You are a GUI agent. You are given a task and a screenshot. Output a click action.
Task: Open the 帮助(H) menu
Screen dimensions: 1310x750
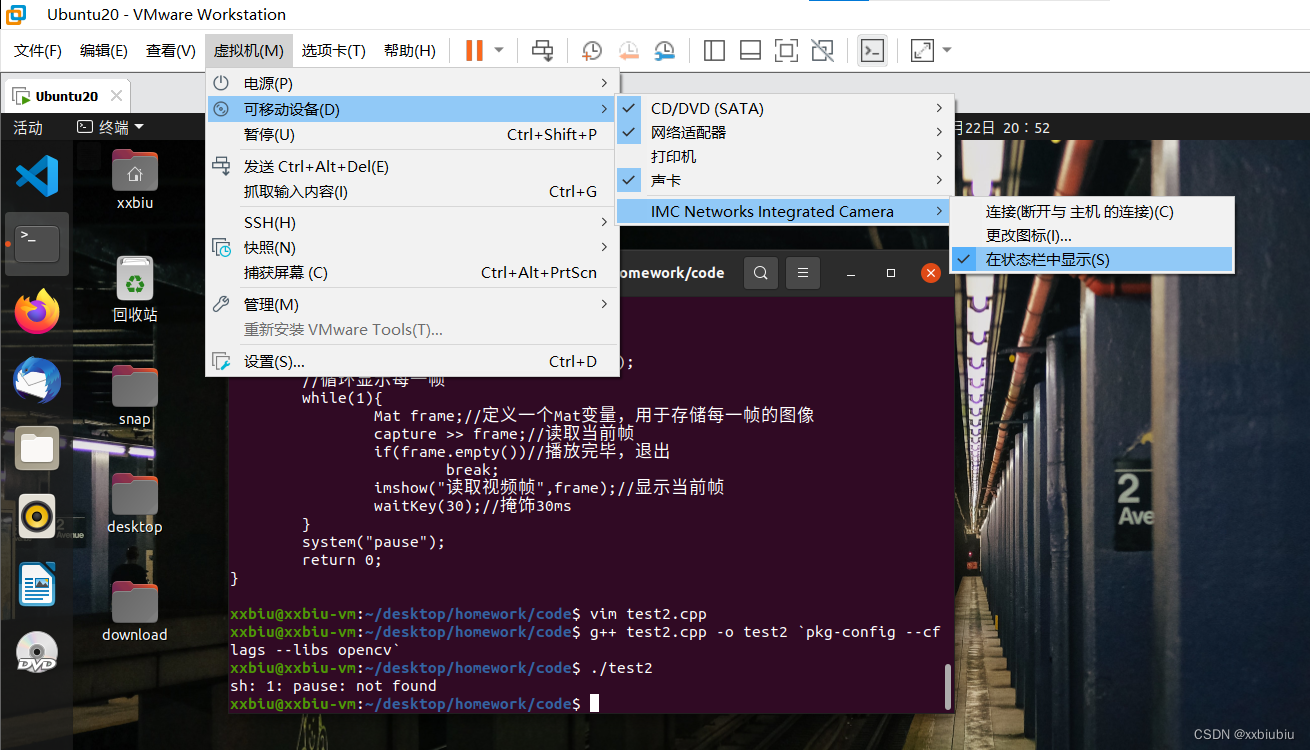coord(410,50)
